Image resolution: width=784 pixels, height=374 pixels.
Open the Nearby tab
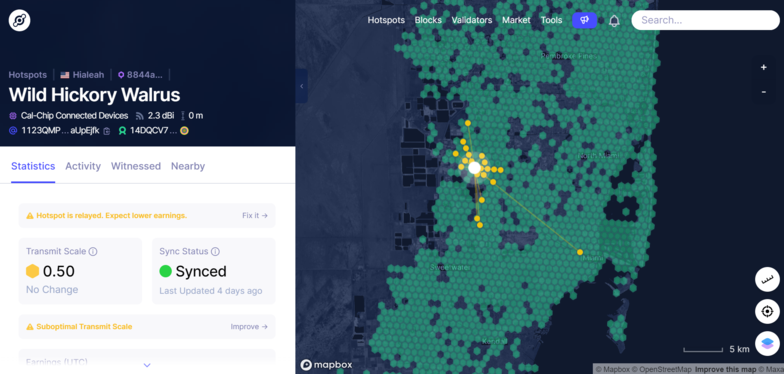pyautogui.click(x=188, y=166)
